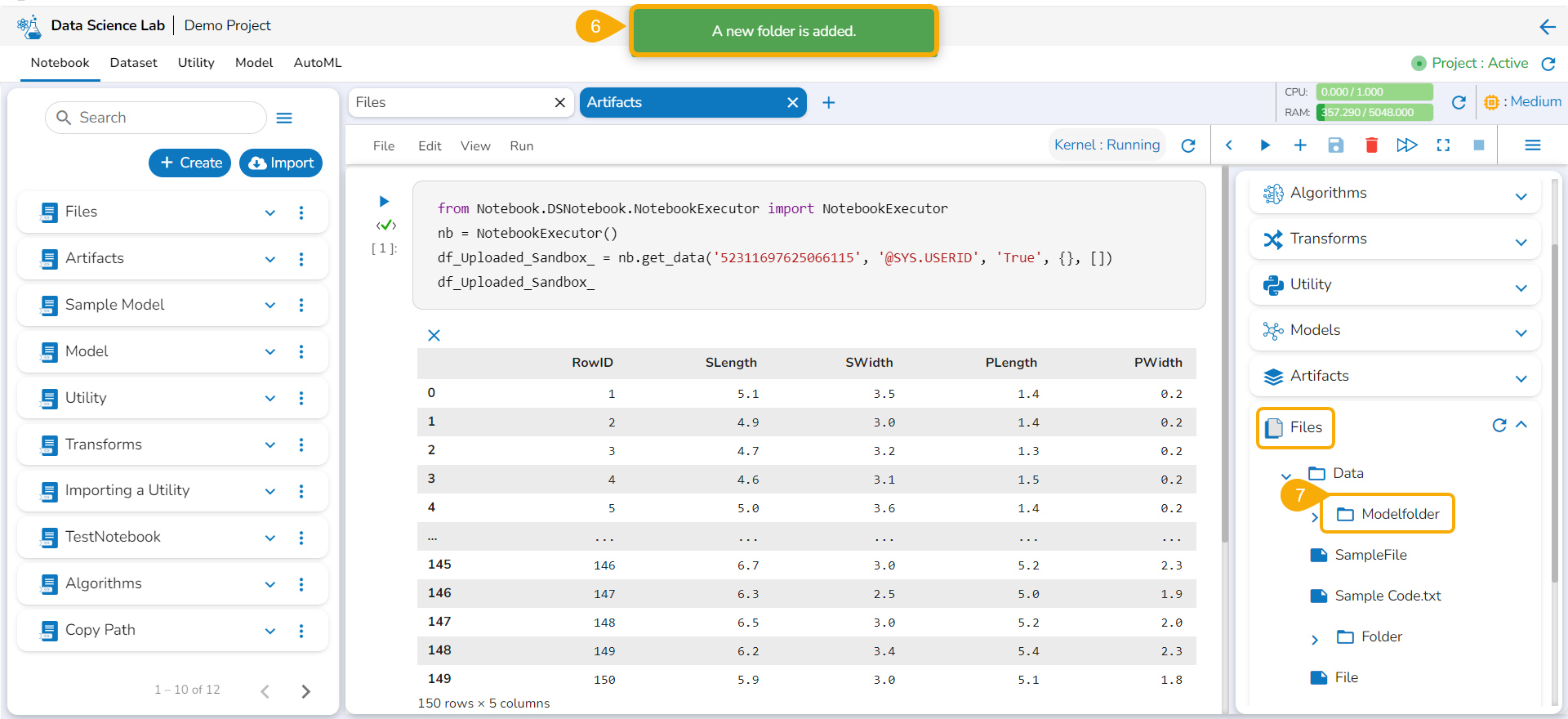Click the Import button

(281, 163)
